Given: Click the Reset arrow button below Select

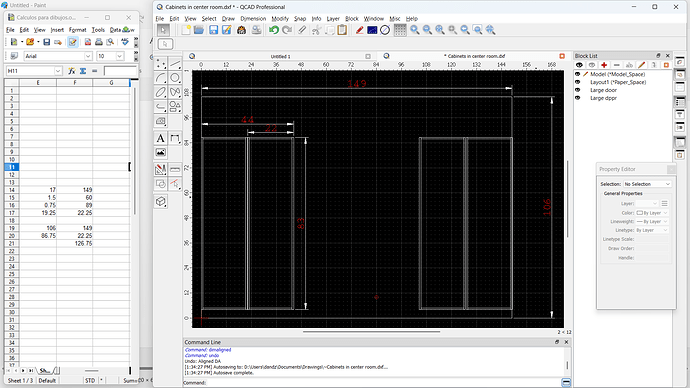Looking at the screenshot, I should tap(165, 44).
